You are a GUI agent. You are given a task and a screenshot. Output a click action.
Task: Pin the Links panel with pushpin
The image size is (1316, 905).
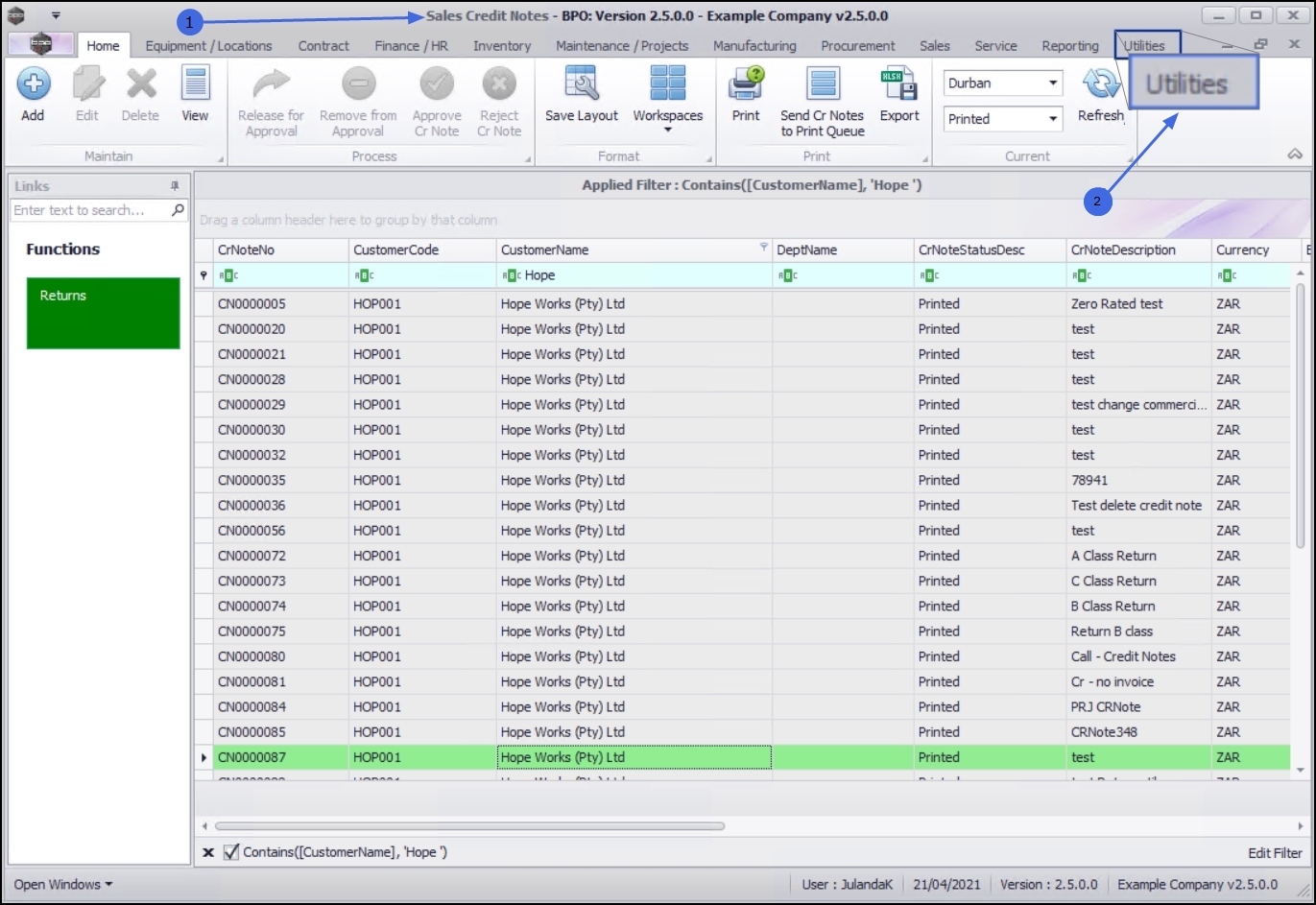tap(175, 186)
